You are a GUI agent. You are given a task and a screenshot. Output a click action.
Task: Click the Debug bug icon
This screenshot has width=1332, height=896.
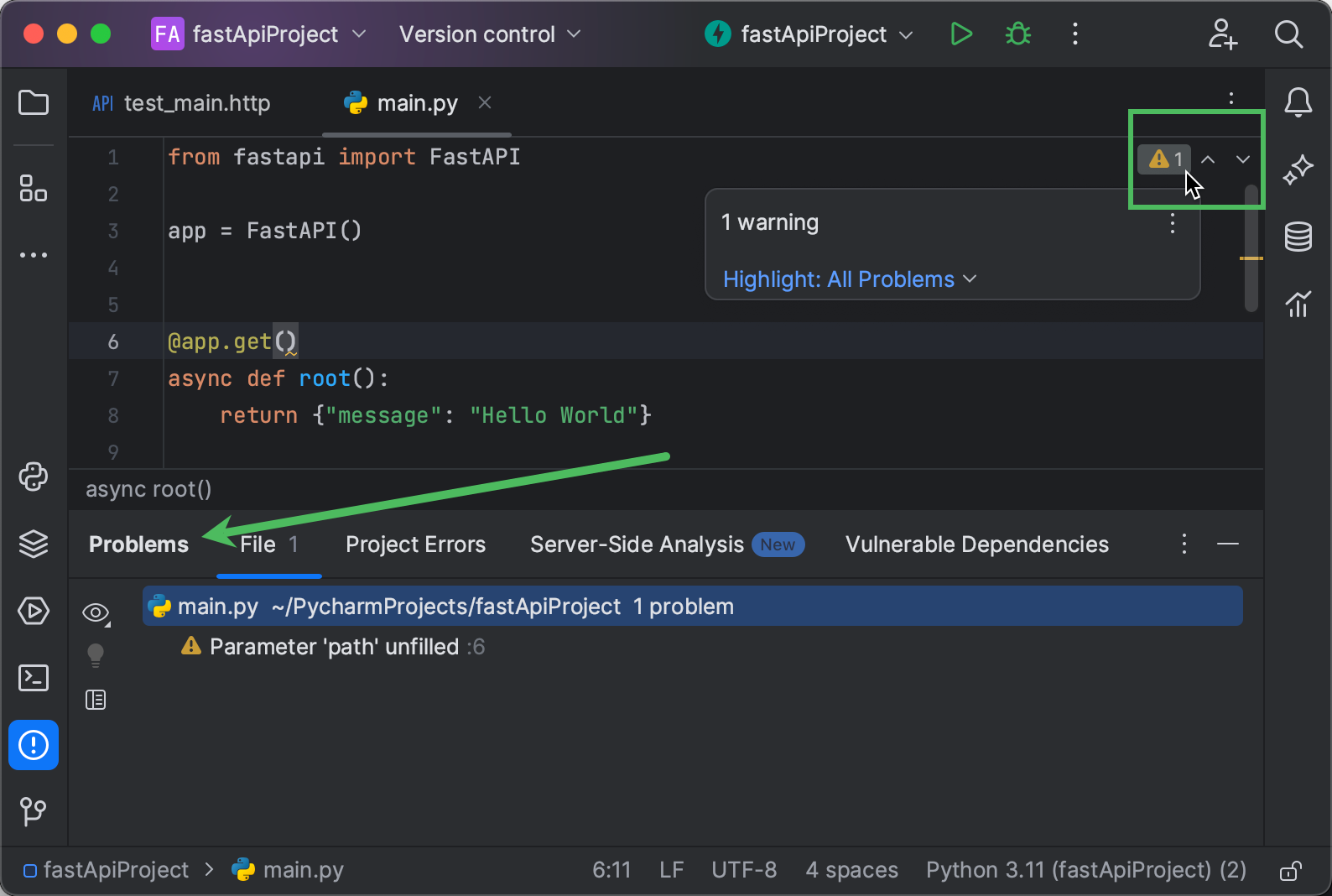click(x=1018, y=34)
